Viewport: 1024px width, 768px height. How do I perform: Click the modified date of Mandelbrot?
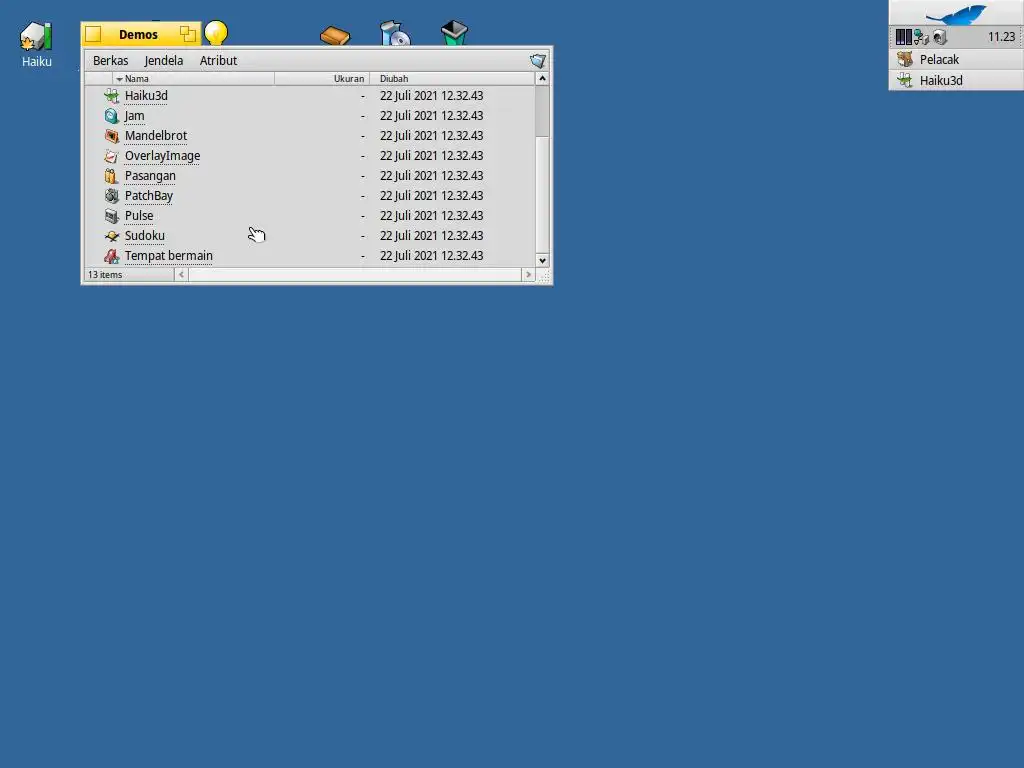432,136
